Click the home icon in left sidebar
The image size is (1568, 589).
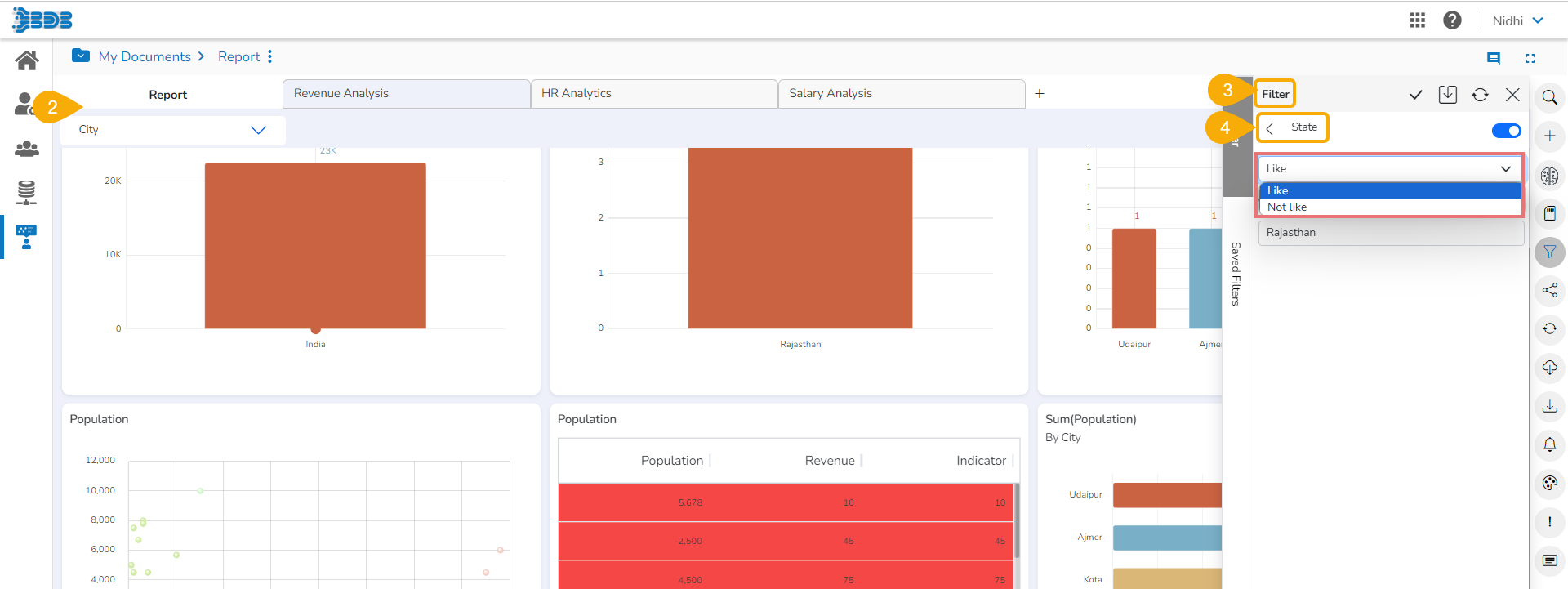coord(27,60)
